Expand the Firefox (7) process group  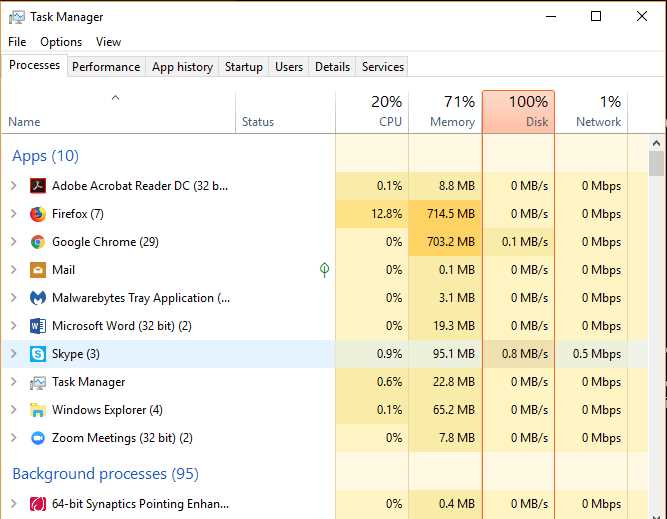tap(14, 214)
